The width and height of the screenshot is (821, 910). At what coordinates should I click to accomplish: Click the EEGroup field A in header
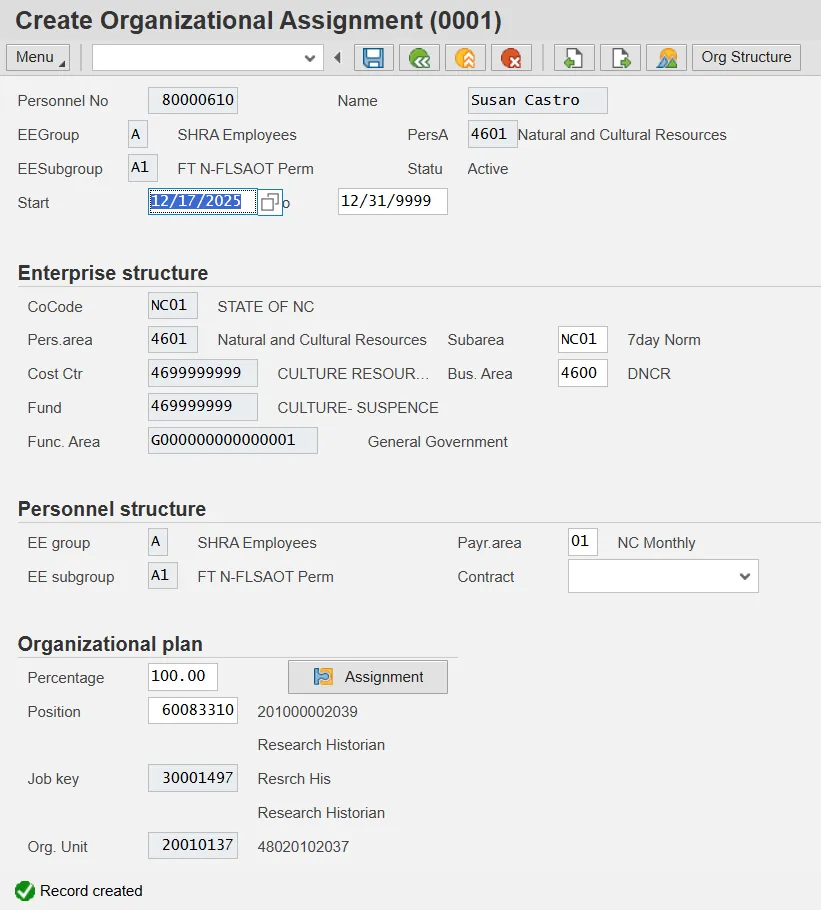[138, 135]
